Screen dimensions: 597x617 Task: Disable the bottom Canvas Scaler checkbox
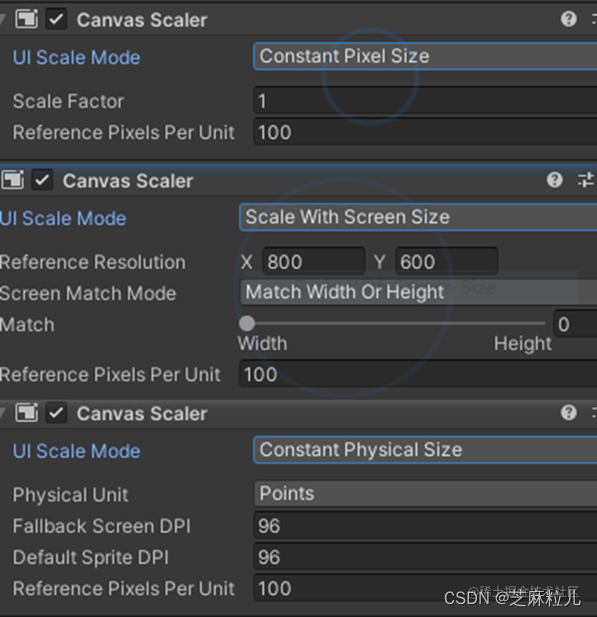click(x=56, y=413)
